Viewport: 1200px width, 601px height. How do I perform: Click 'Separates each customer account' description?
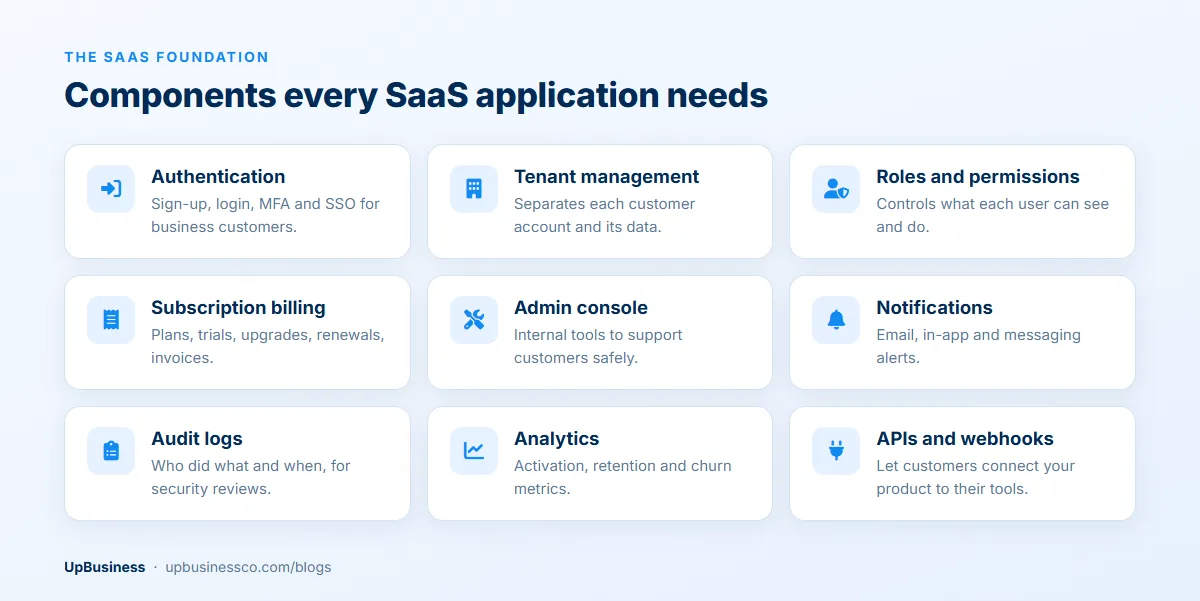click(x=604, y=215)
